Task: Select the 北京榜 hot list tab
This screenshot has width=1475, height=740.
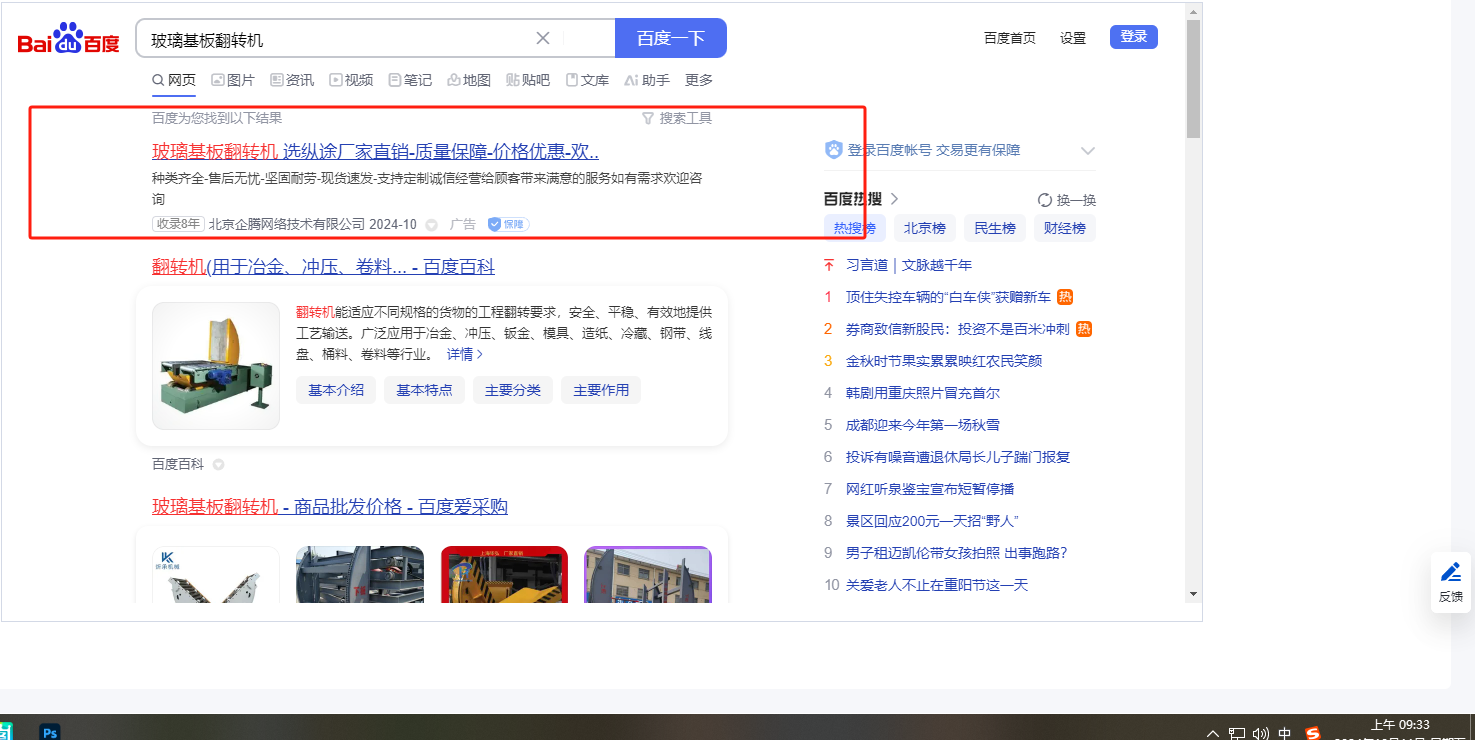Action: pos(925,228)
